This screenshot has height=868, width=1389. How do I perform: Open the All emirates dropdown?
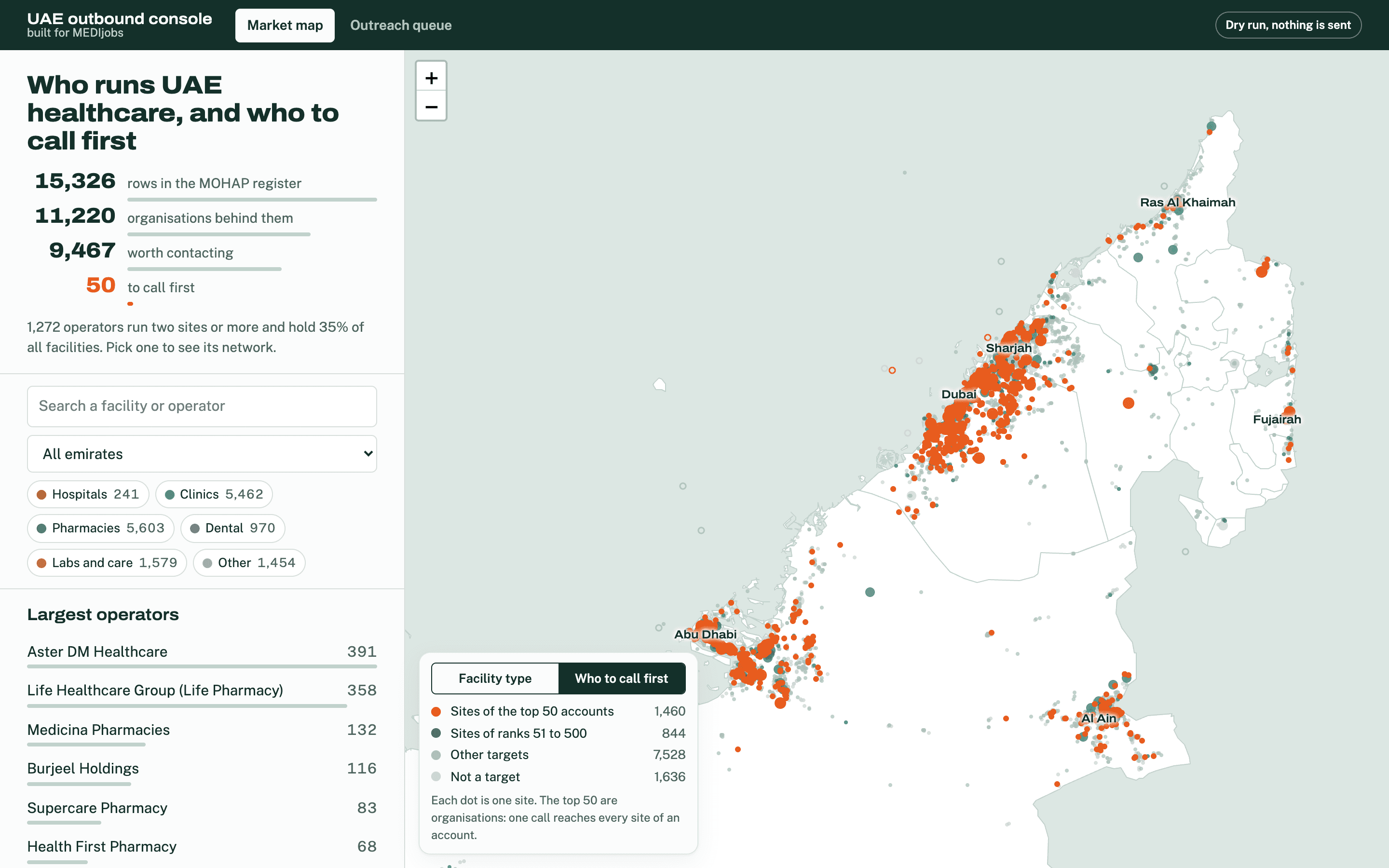tap(202, 453)
